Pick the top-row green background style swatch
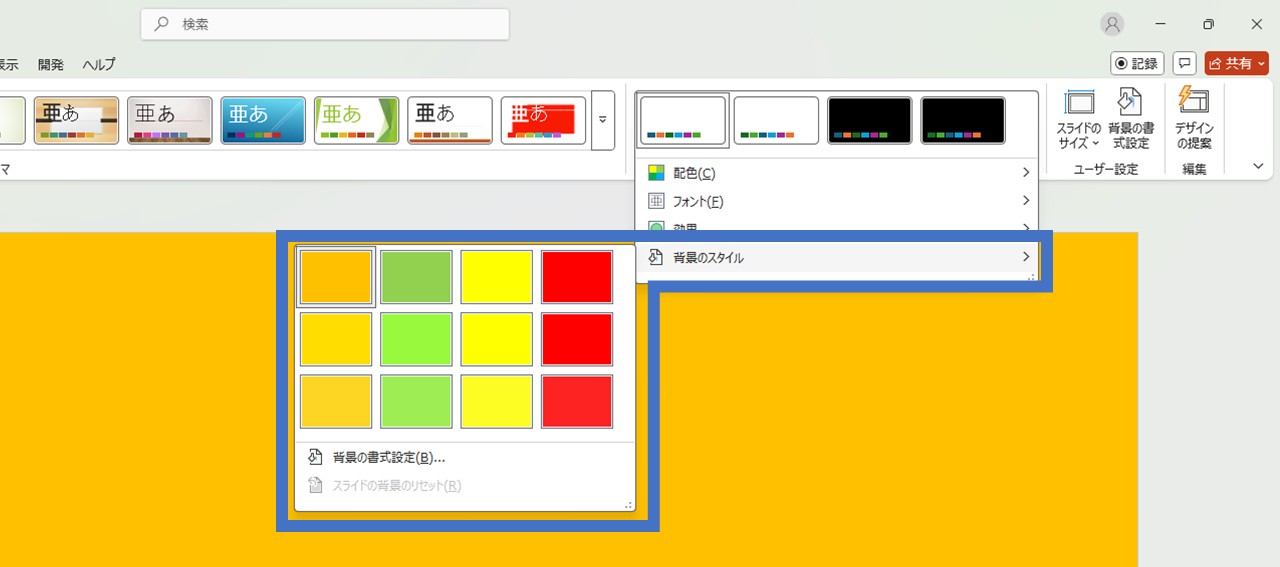 point(416,277)
